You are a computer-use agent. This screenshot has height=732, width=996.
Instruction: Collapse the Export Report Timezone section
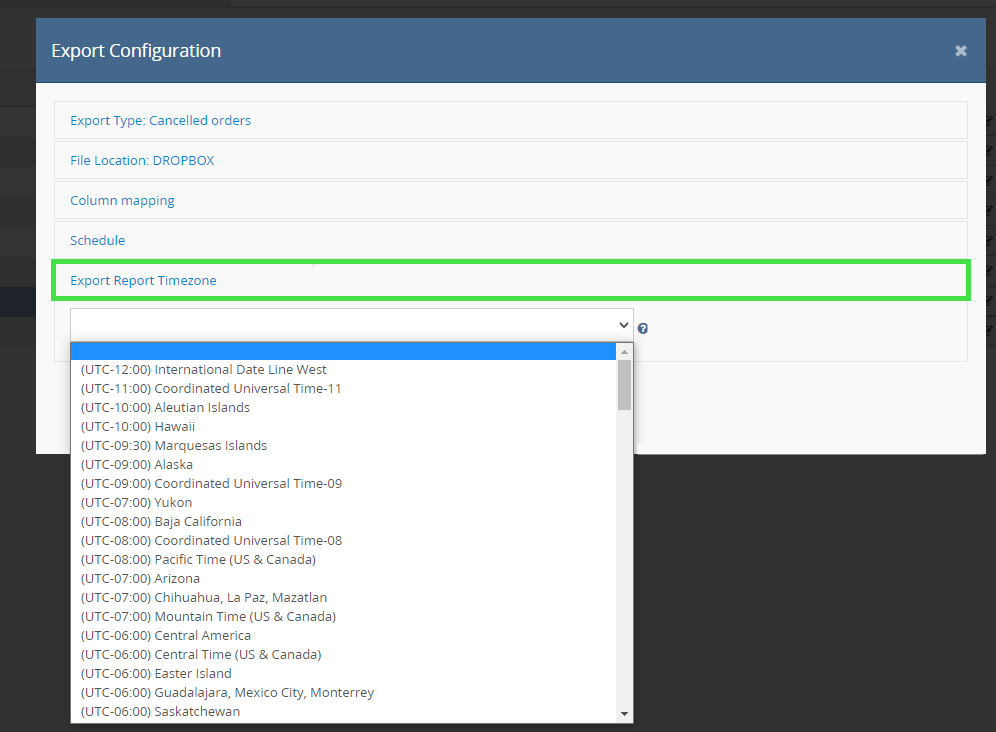pos(143,280)
